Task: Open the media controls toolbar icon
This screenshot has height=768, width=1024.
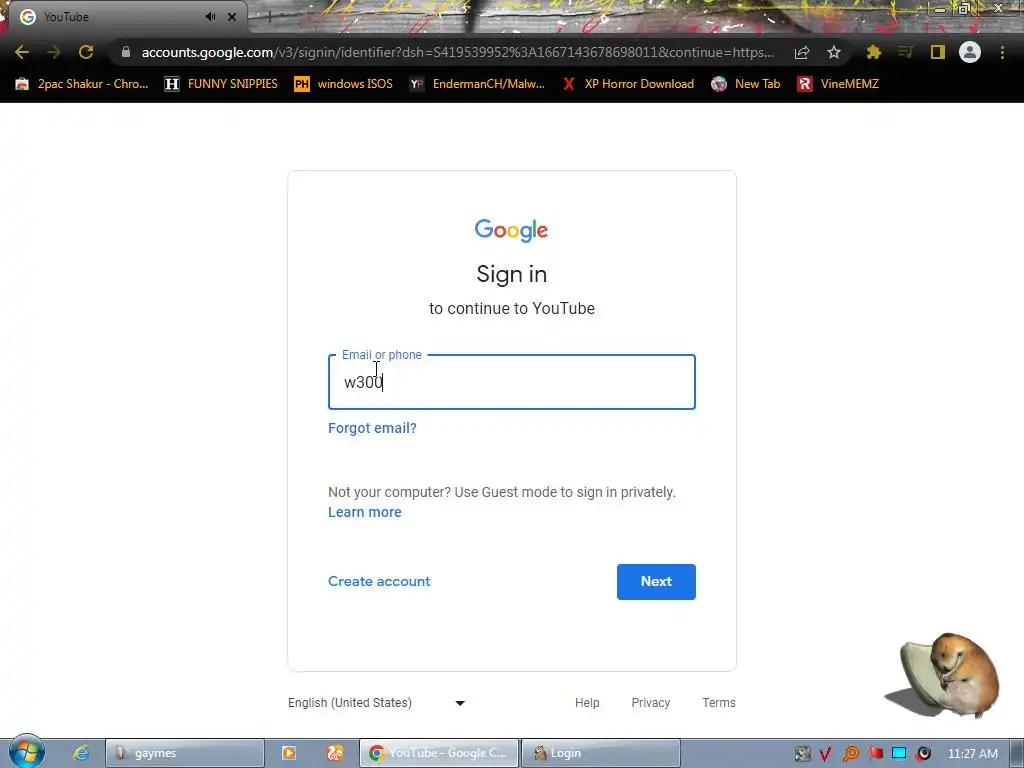Action: [905, 52]
